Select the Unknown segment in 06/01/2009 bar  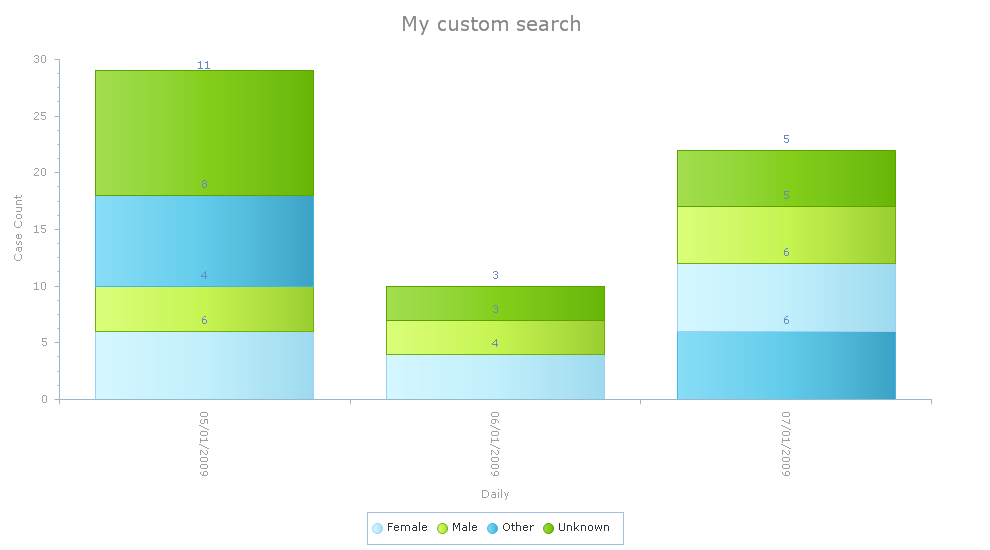[x=495, y=303]
